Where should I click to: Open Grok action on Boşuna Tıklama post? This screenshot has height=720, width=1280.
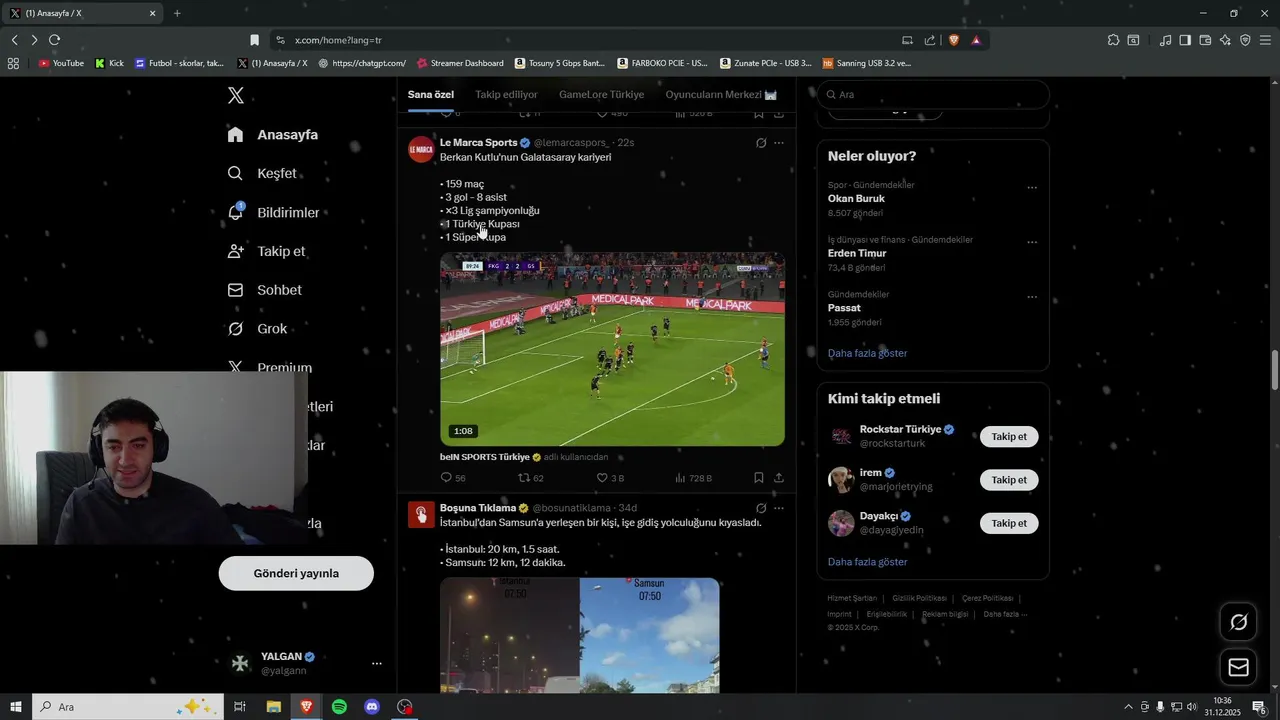click(761, 508)
